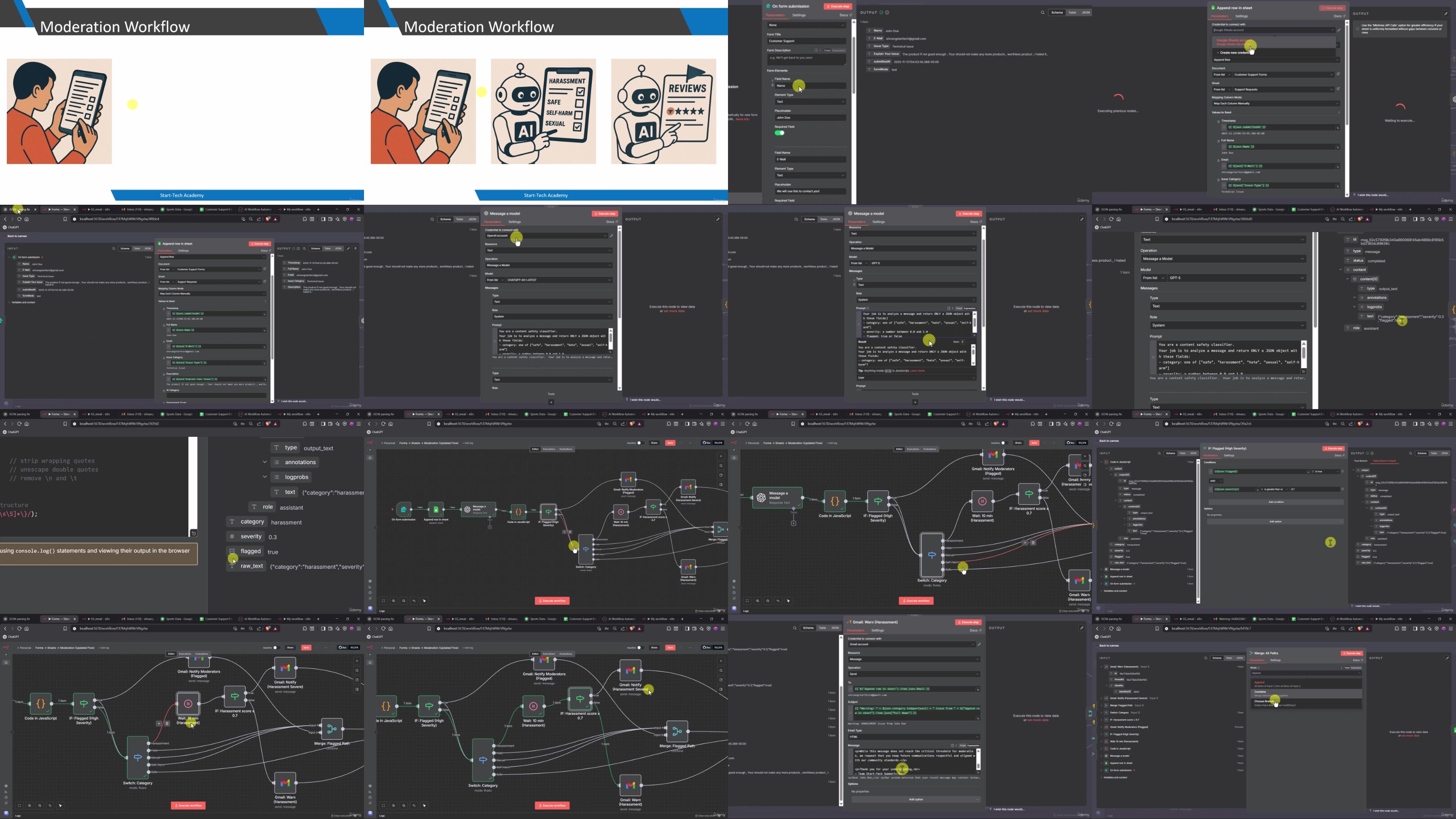Image resolution: width=1456 pixels, height=819 pixels.
Task: Click the Form Title input Customer Support
Action: click(x=807, y=41)
